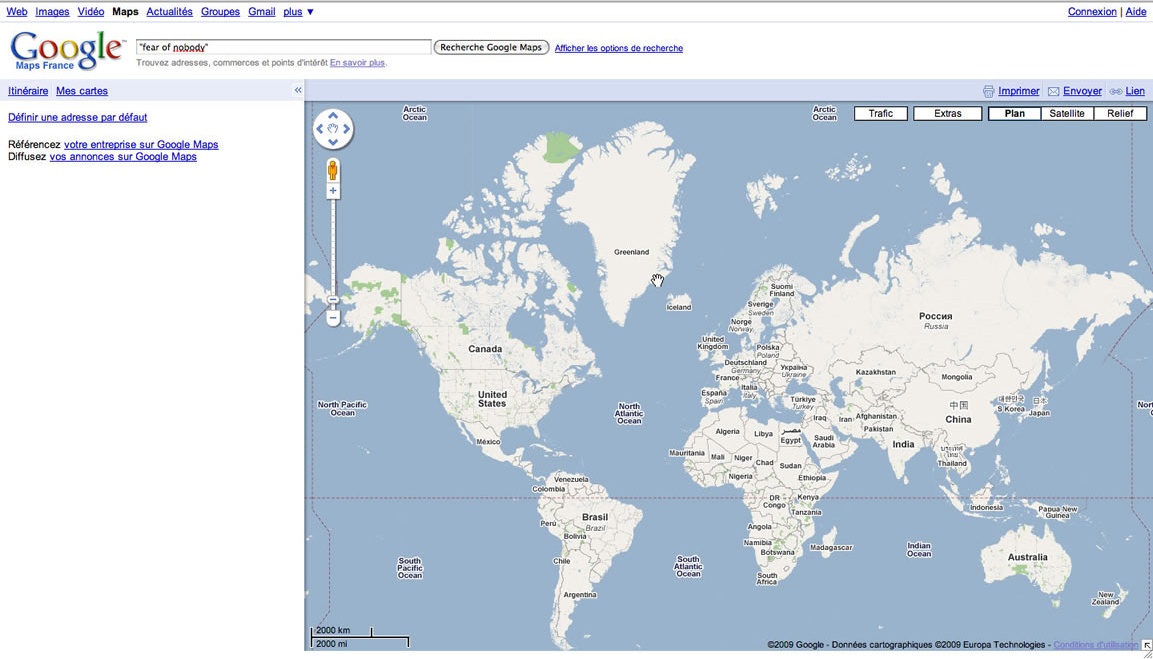Click the China label on the map

pos(958,420)
